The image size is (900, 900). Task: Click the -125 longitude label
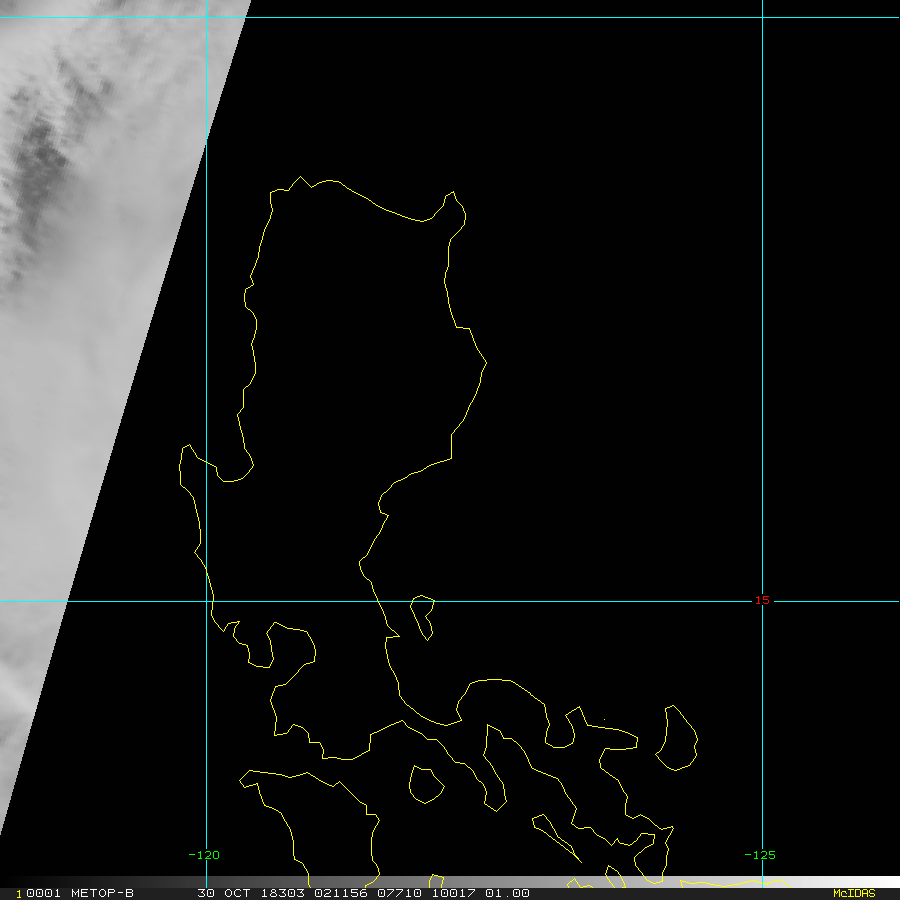(760, 855)
